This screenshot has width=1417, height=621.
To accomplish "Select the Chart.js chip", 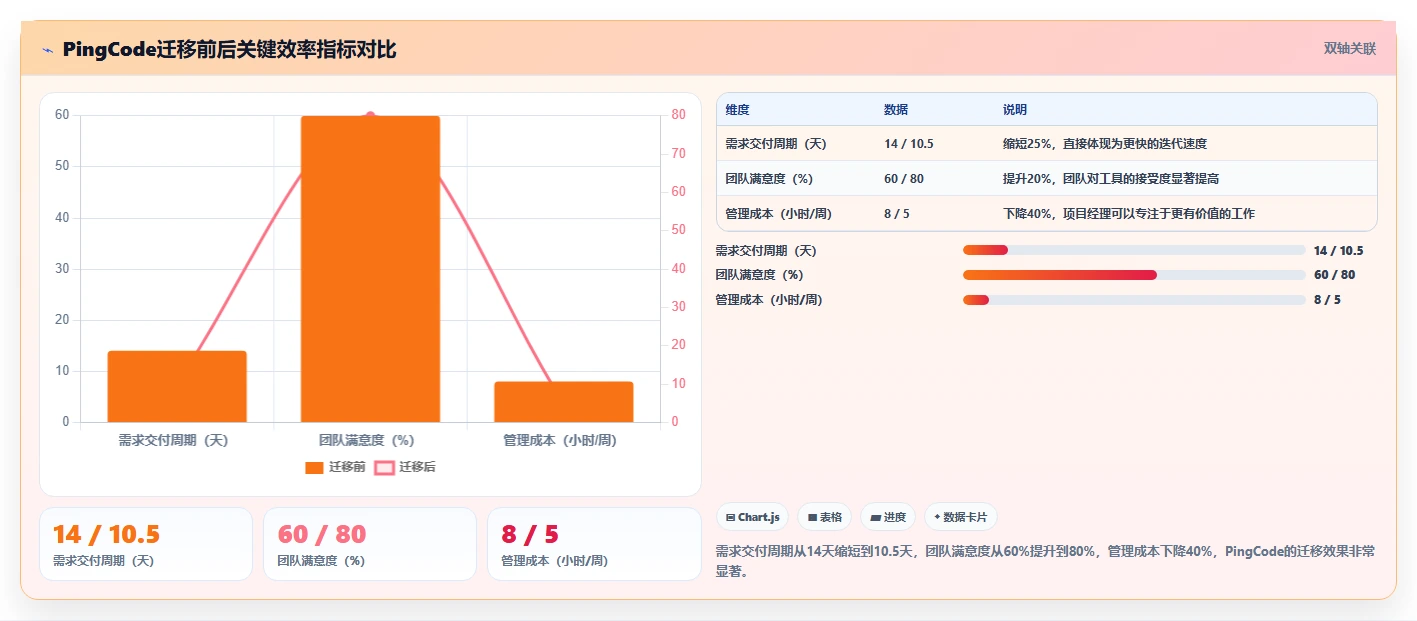I will 752,517.
